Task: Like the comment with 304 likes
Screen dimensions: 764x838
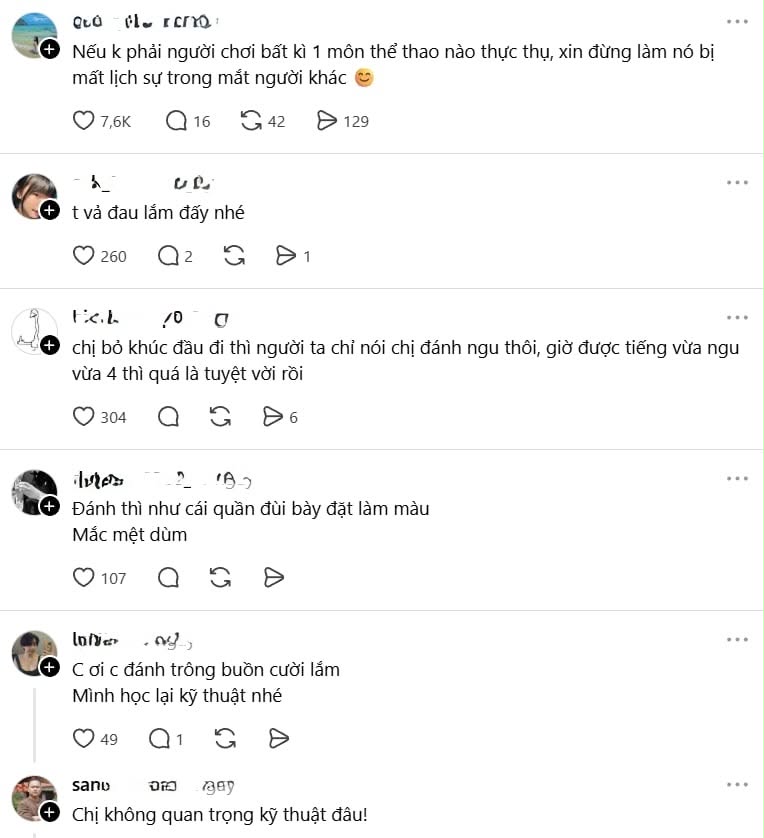Action: pyautogui.click(x=83, y=416)
